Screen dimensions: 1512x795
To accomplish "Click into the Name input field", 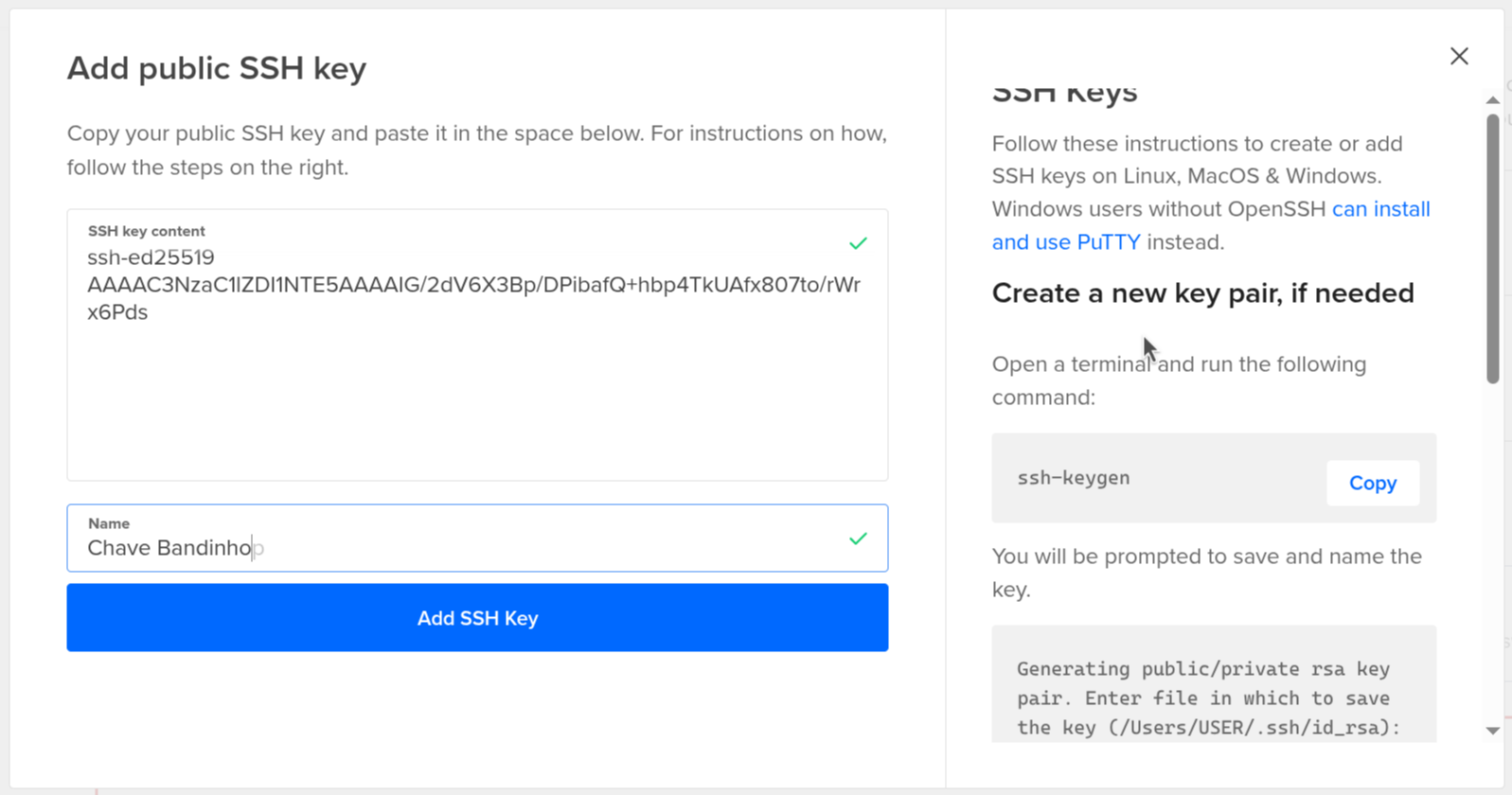I will (x=454, y=548).
